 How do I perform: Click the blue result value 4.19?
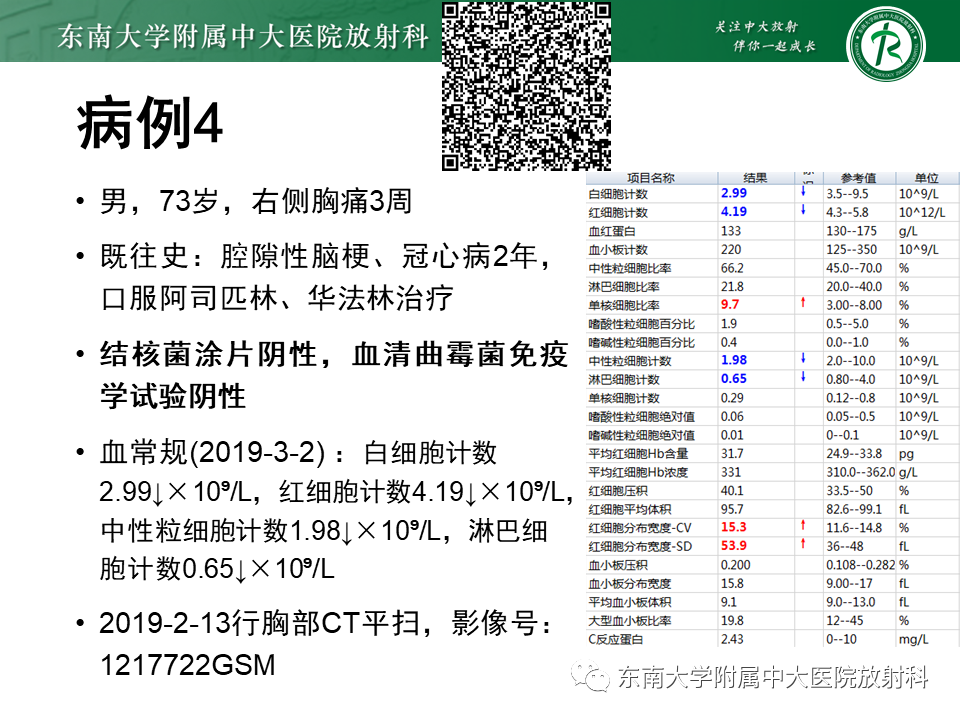(733, 211)
